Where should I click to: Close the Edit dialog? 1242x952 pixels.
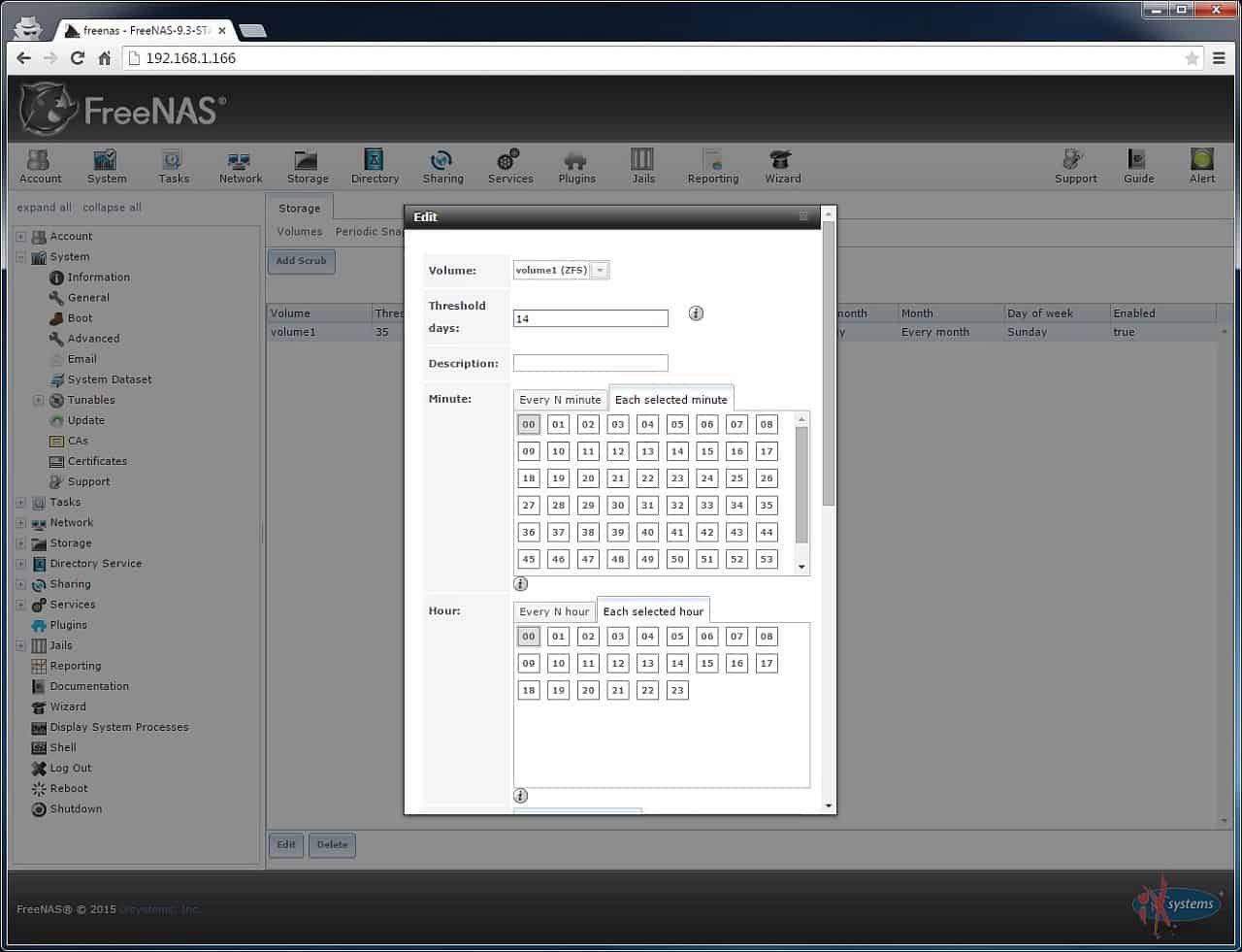803,216
